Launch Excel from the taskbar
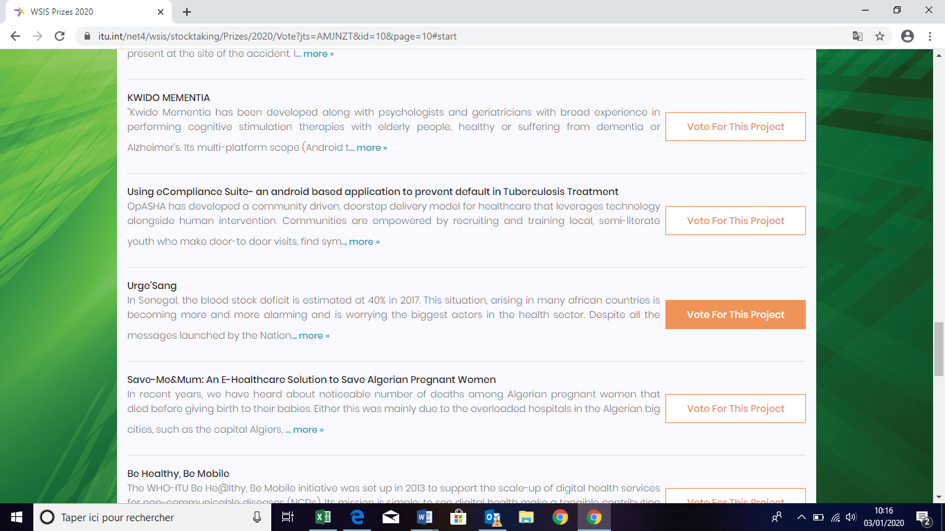945x531 pixels. click(x=323, y=517)
